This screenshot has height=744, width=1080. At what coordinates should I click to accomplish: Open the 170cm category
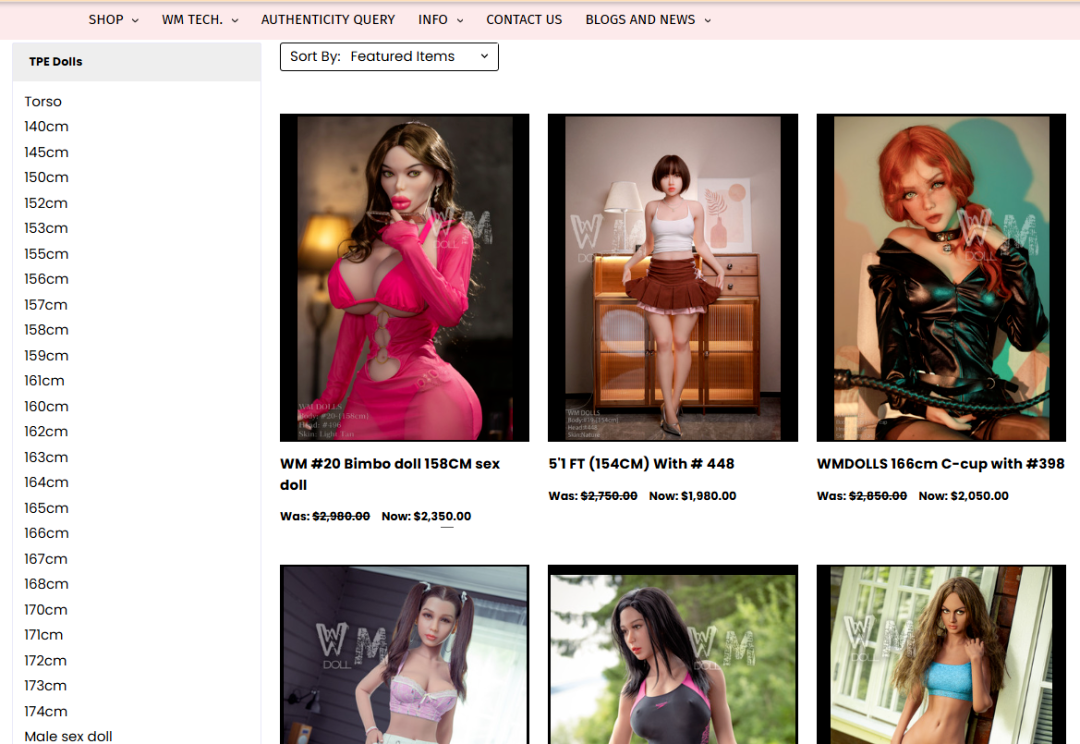46,610
